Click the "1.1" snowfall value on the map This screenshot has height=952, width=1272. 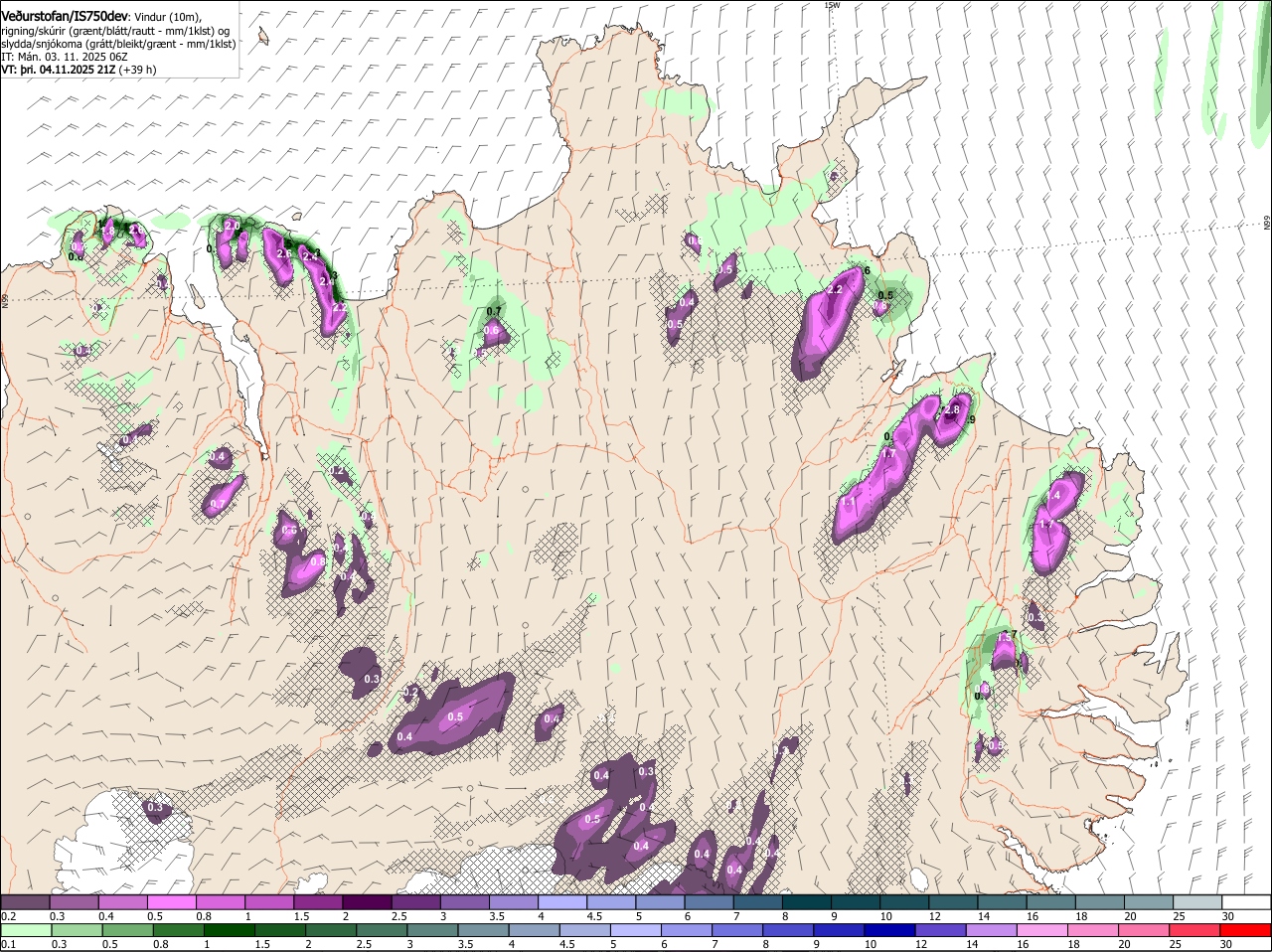click(x=848, y=502)
